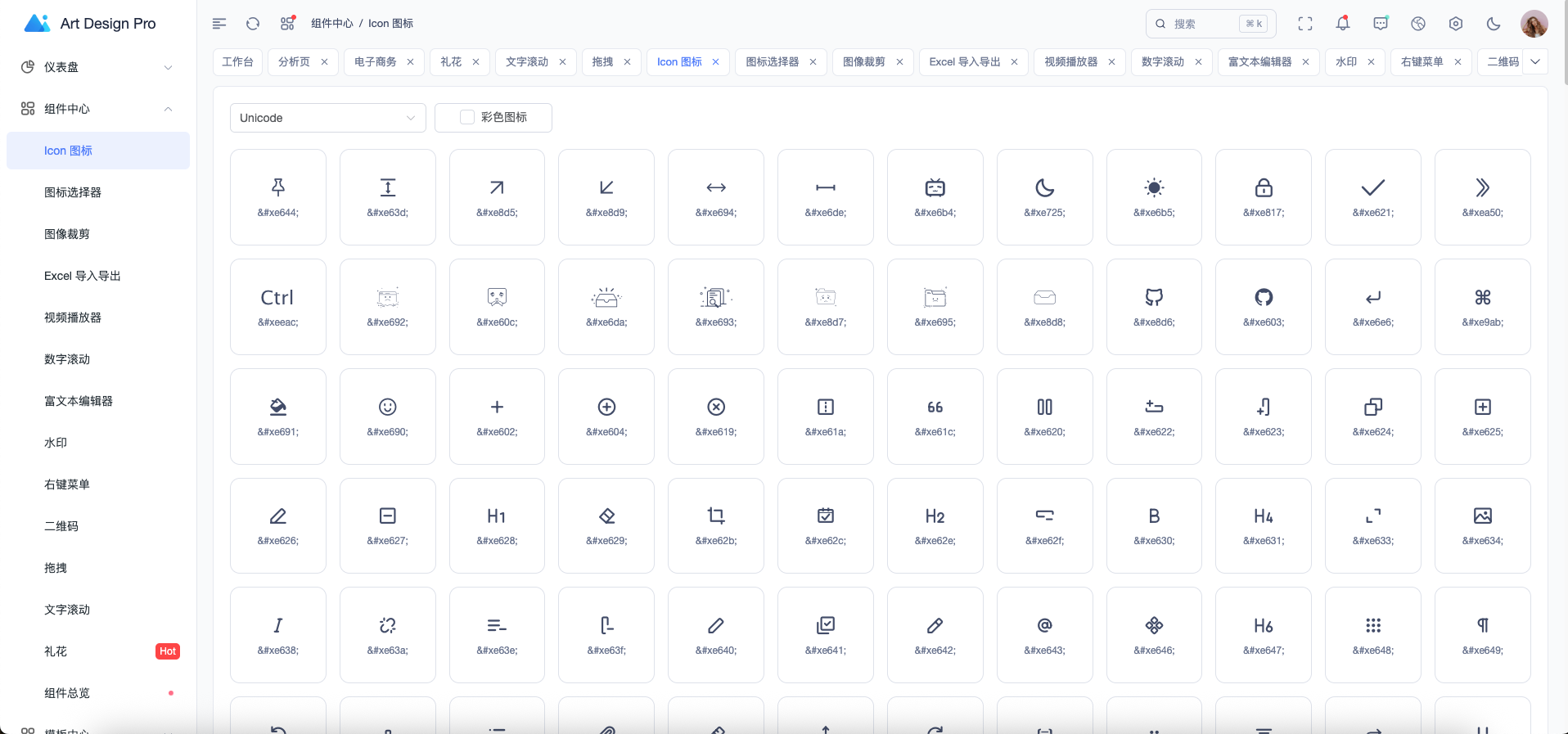
Task: Go to 礼花 sidebar item
Action: 98,651
